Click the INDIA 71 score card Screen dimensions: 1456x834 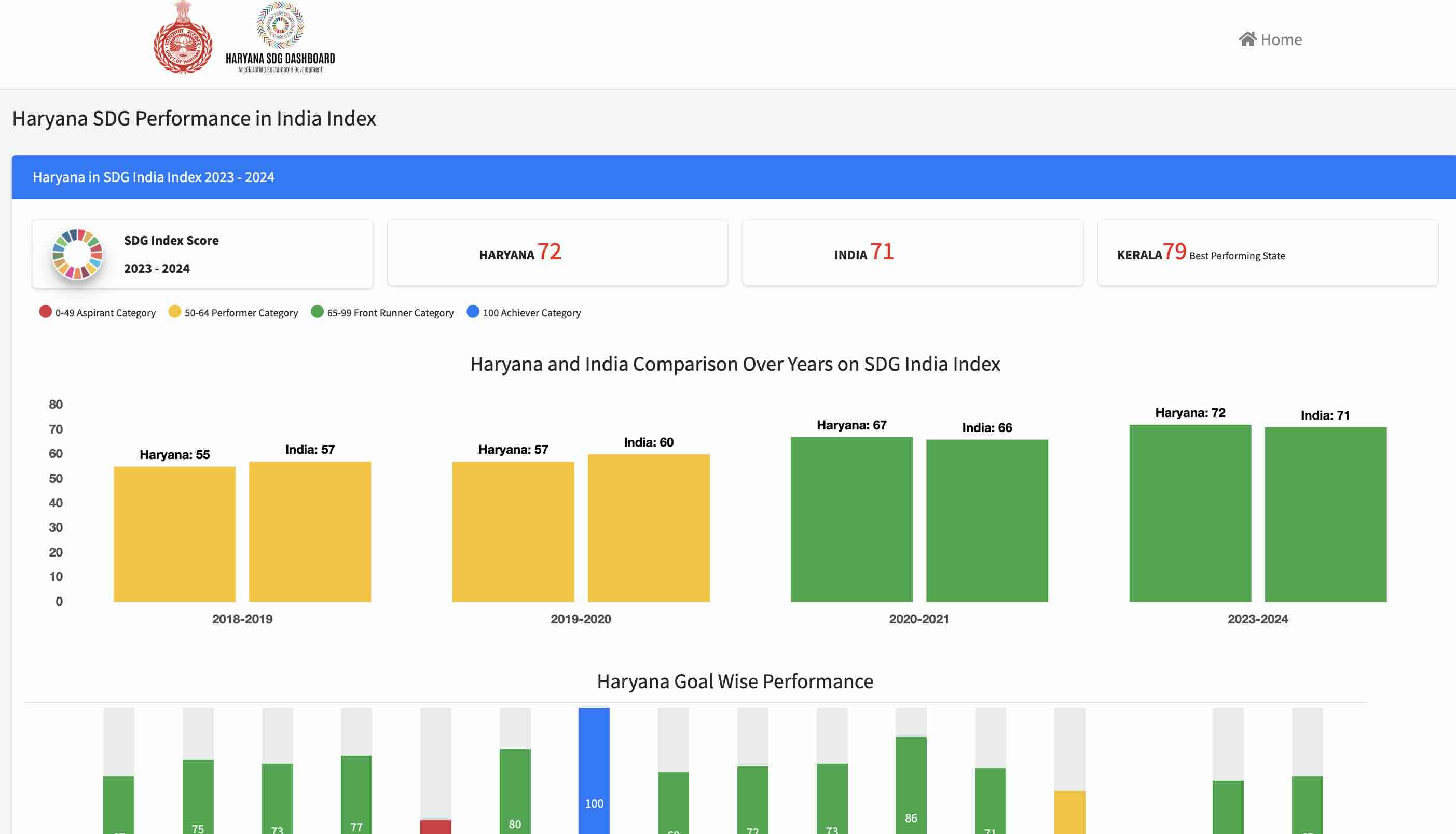(913, 253)
